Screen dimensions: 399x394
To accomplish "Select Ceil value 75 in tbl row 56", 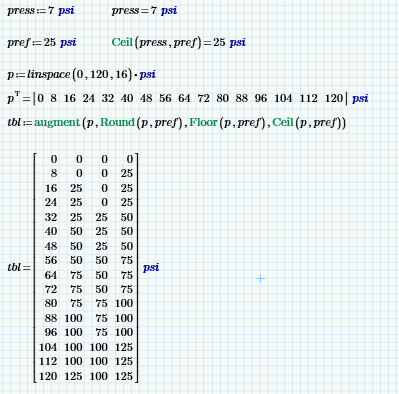I will [127, 260].
